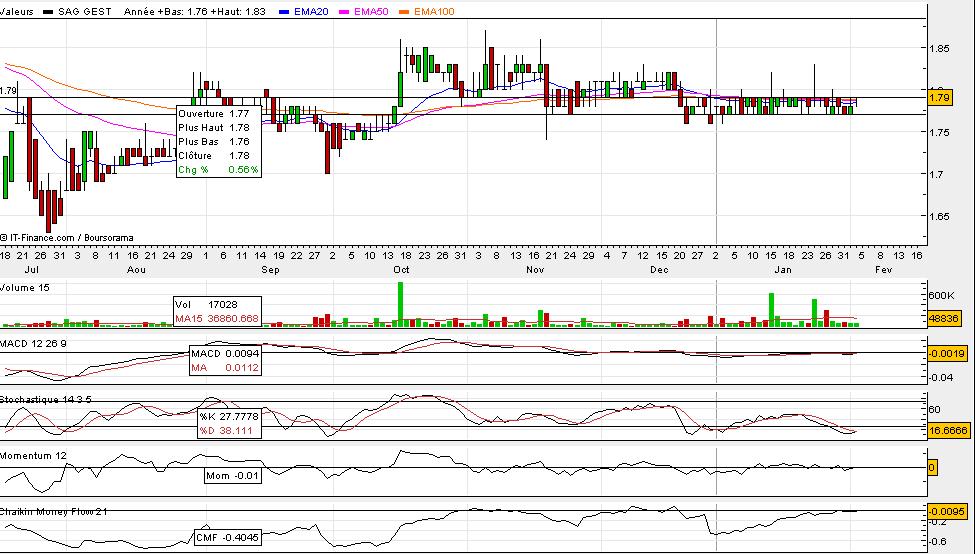Click the stochastic value tag 16.6666

pyautogui.click(x=945, y=427)
